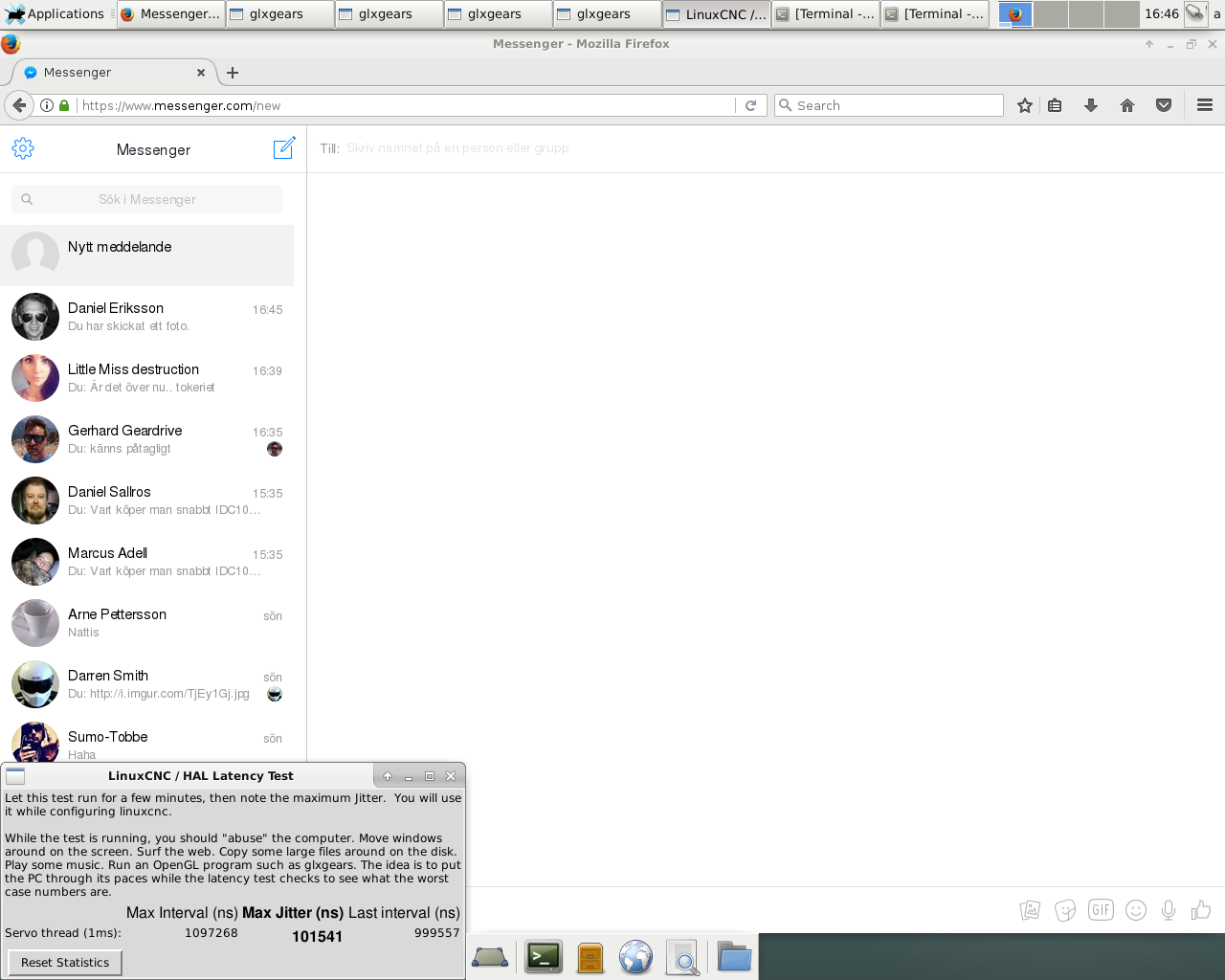
Task: Click the Firefox Search box
Action: (x=889, y=105)
